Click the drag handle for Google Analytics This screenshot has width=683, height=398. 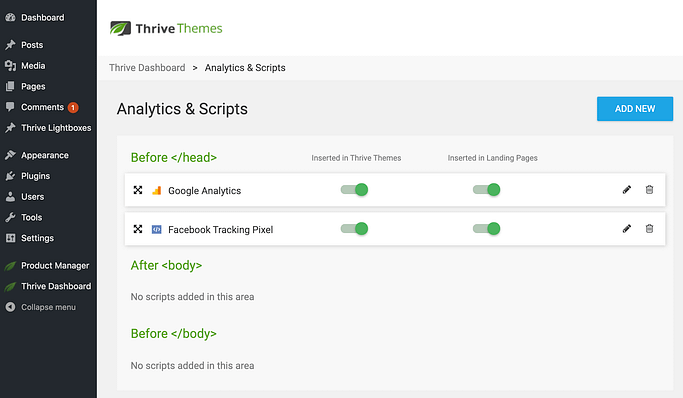tap(138, 190)
